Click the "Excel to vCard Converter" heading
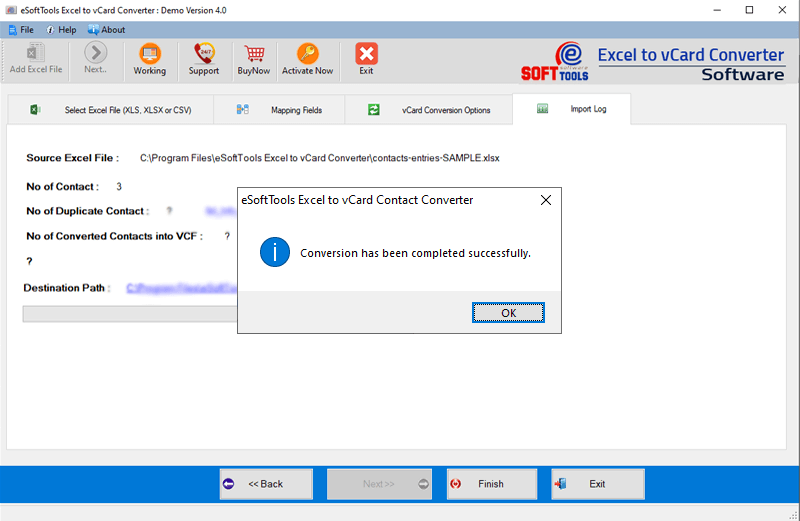The height and width of the screenshot is (521, 800). click(691, 55)
